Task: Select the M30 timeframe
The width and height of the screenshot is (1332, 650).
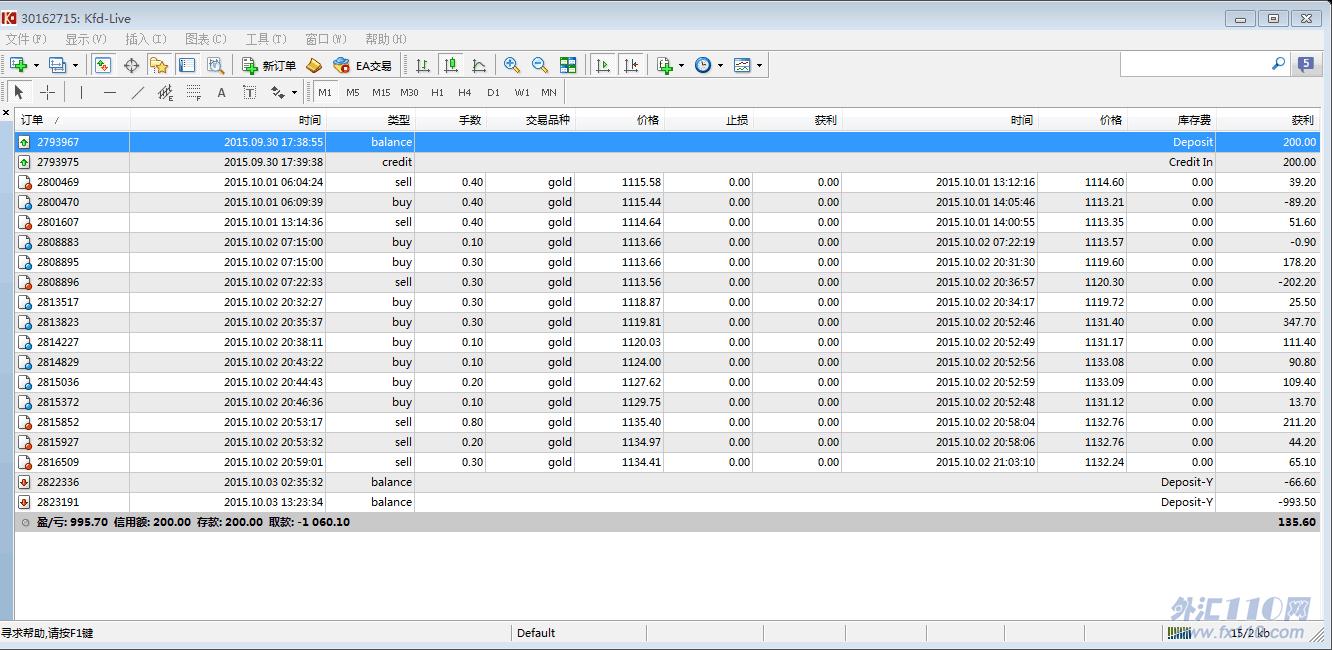Action: [409, 92]
